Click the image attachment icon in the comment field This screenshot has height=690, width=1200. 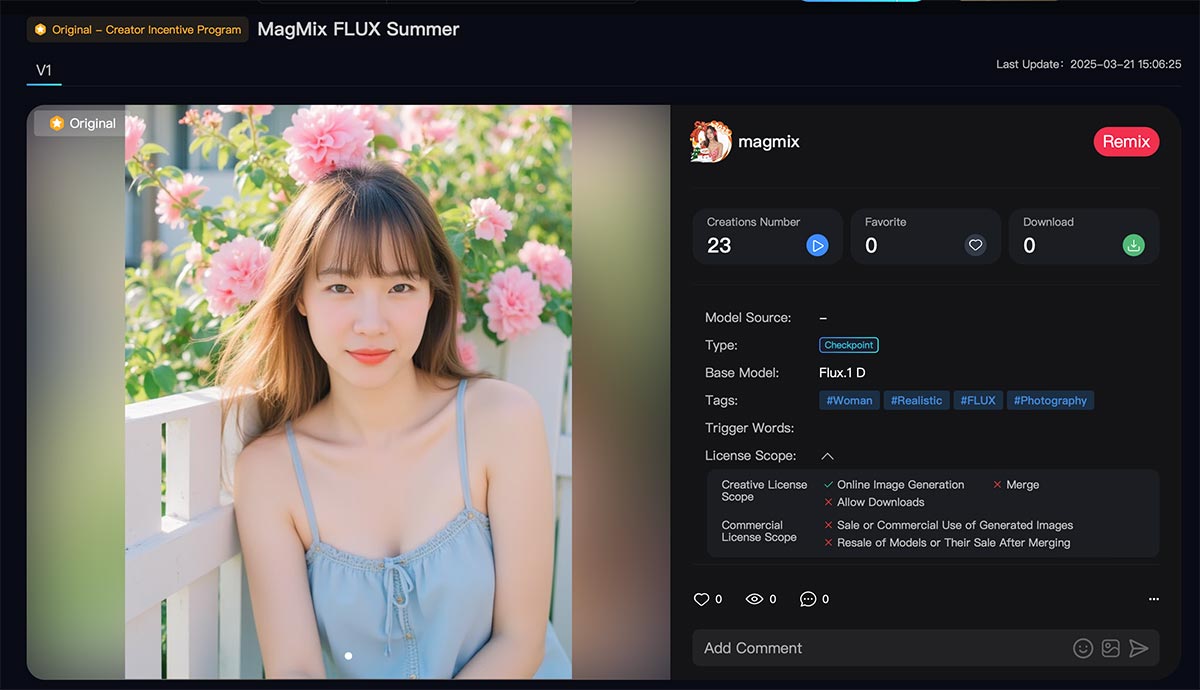[x=1110, y=648]
